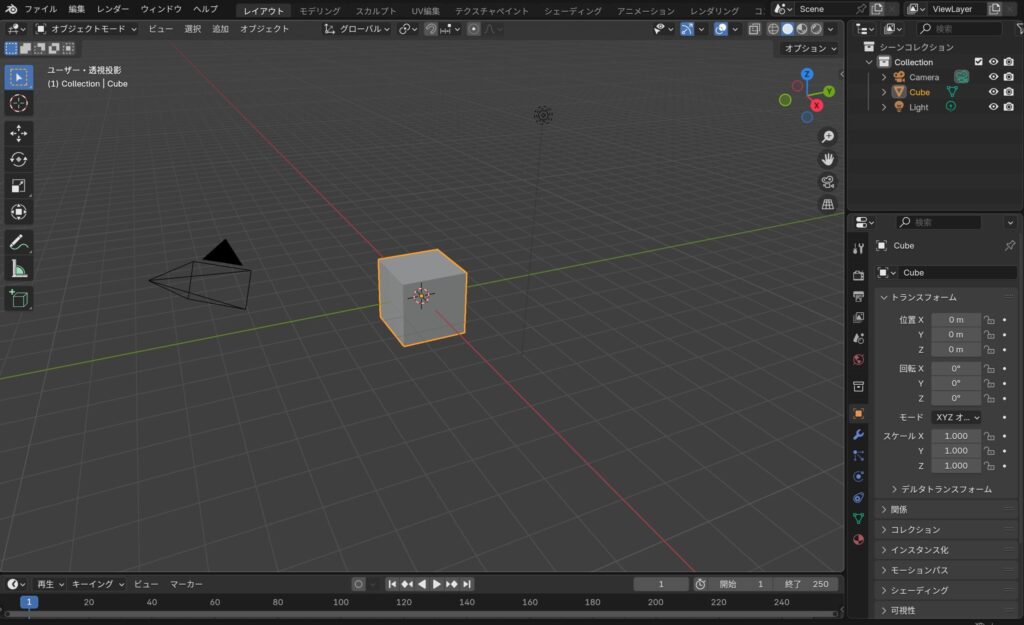
Task: Open the World properties tab
Action: click(x=859, y=360)
